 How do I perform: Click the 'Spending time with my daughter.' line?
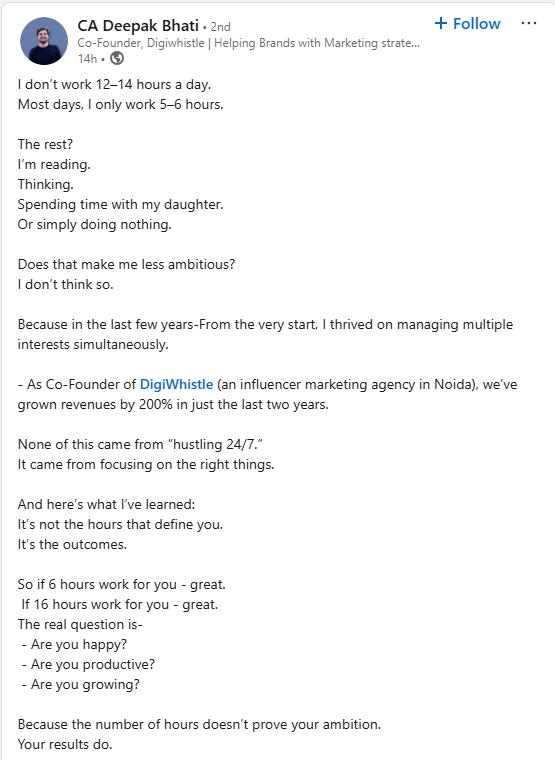click(121, 205)
